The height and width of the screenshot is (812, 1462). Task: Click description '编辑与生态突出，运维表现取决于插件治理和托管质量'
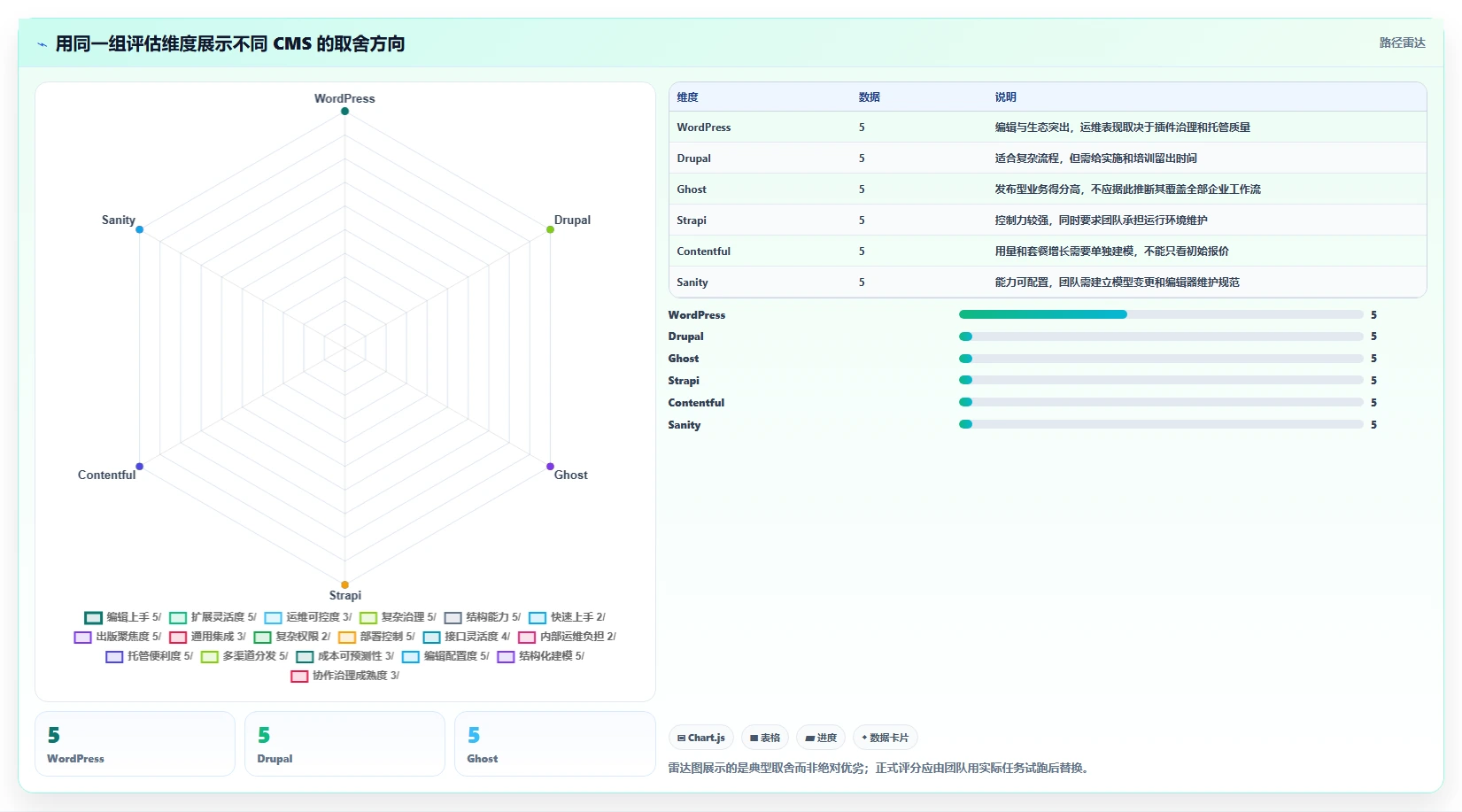point(1122,128)
